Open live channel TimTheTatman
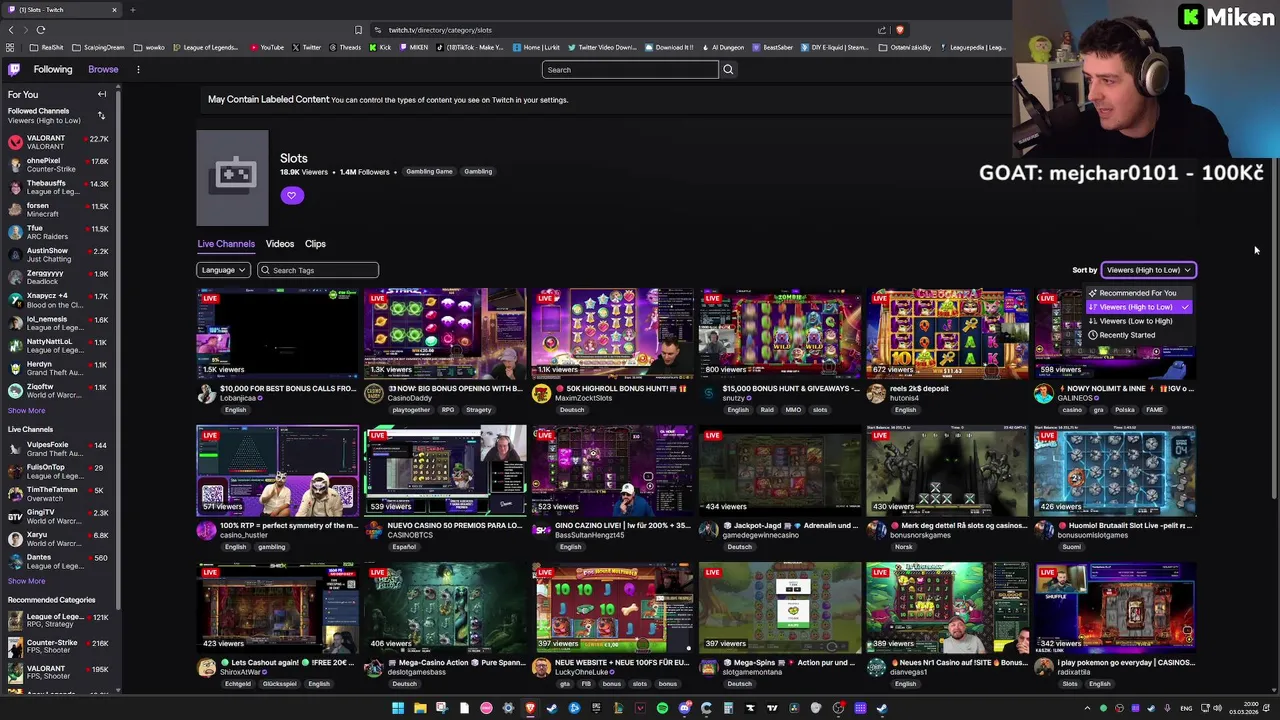This screenshot has height=720, width=1280. pyautogui.click(x=58, y=494)
